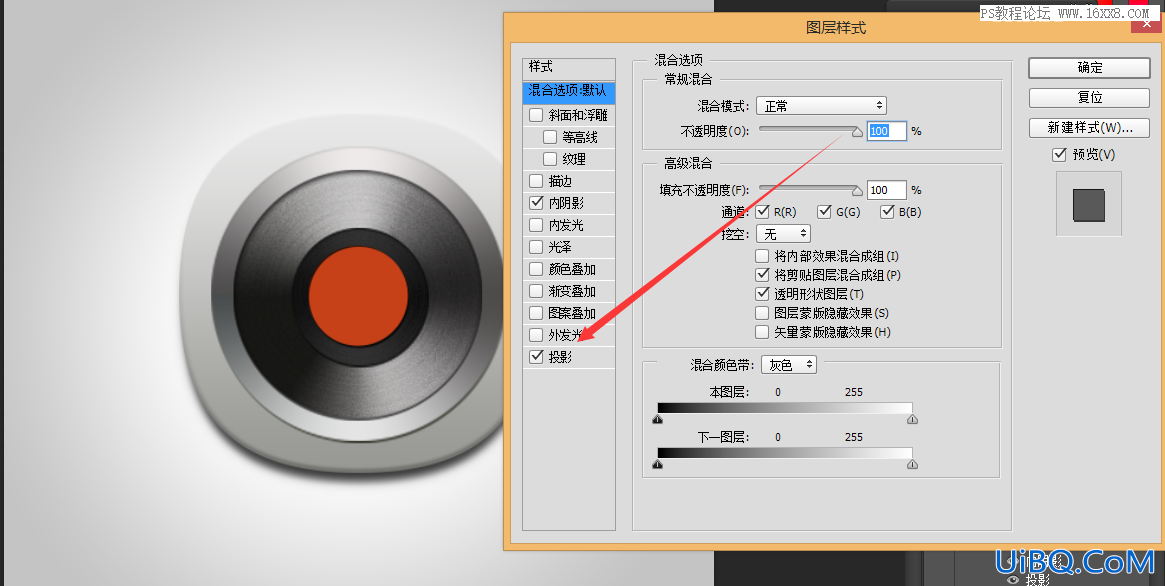Click the 填充不透明度 slider handle
1165x586 pixels.
pyautogui.click(x=857, y=191)
